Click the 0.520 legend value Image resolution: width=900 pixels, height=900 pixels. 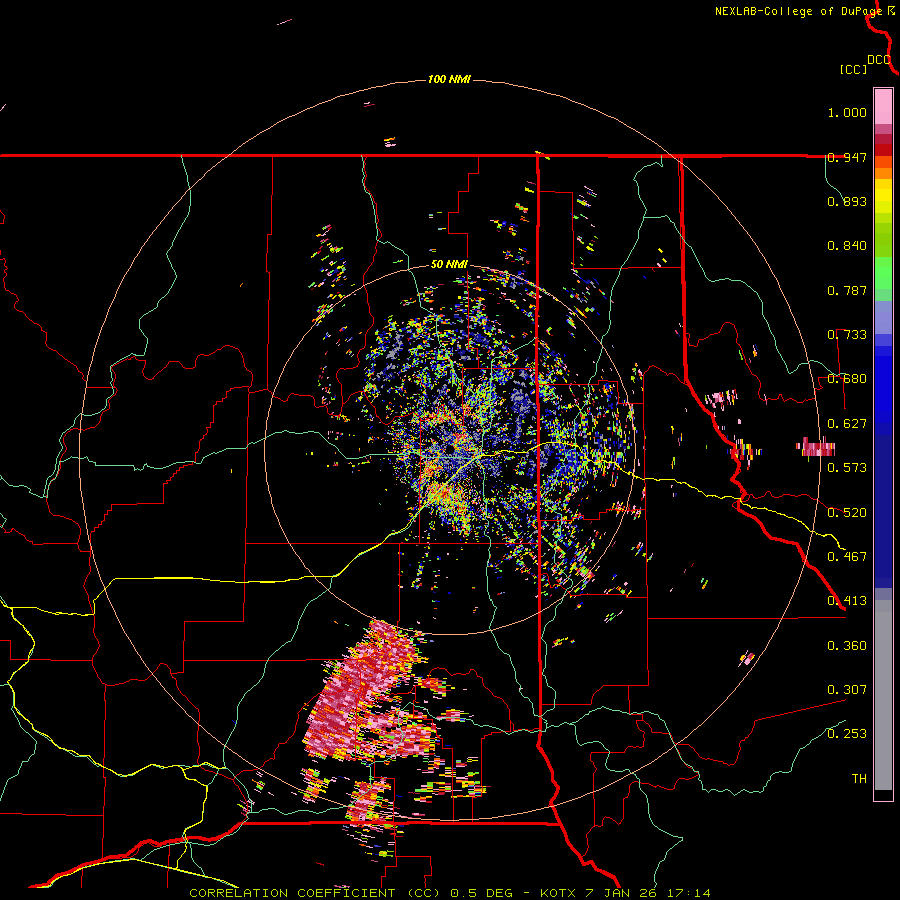tap(847, 513)
